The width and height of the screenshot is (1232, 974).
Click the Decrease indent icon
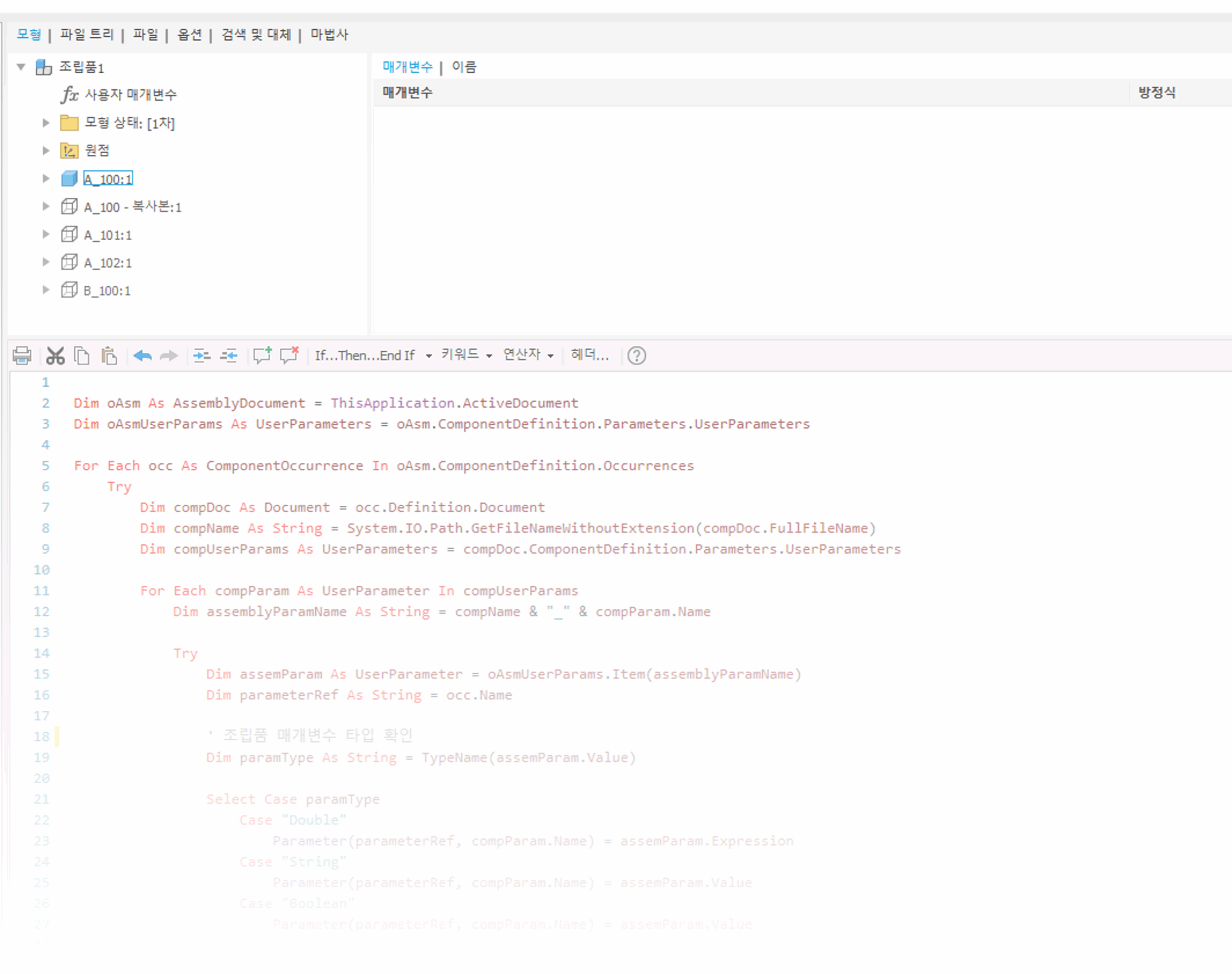tap(229, 356)
